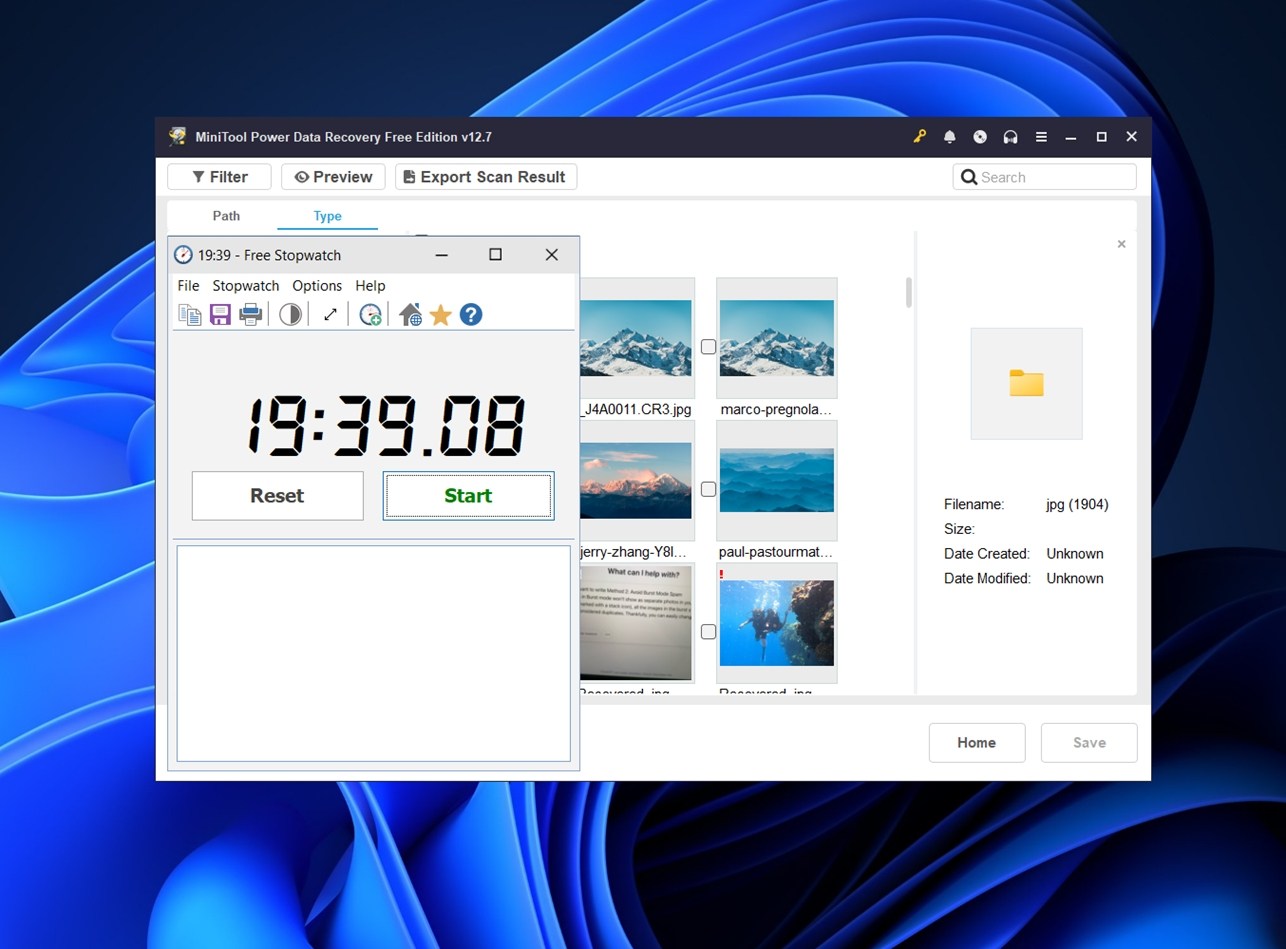This screenshot has height=949, width=1286.
Task: Rate the app with the star icon
Action: (x=440, y=314)
